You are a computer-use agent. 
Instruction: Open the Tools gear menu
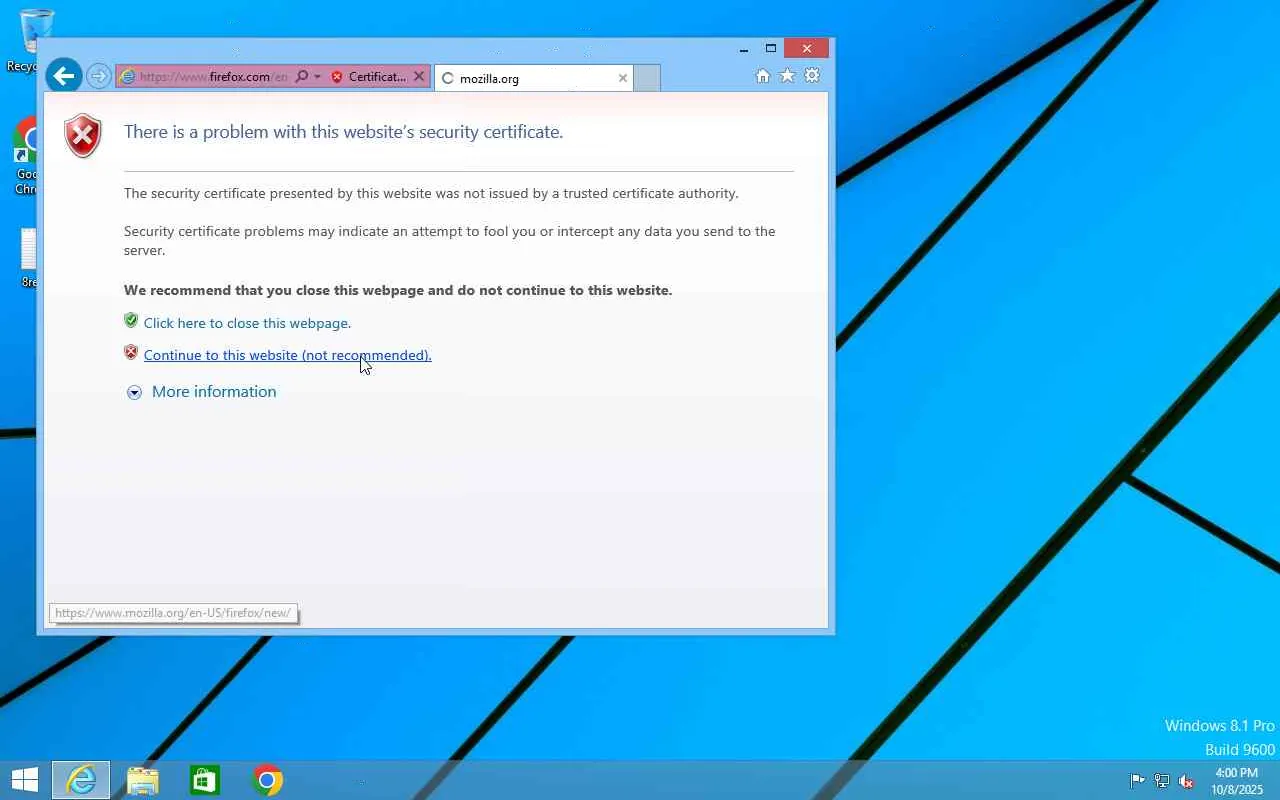[812, 76]
